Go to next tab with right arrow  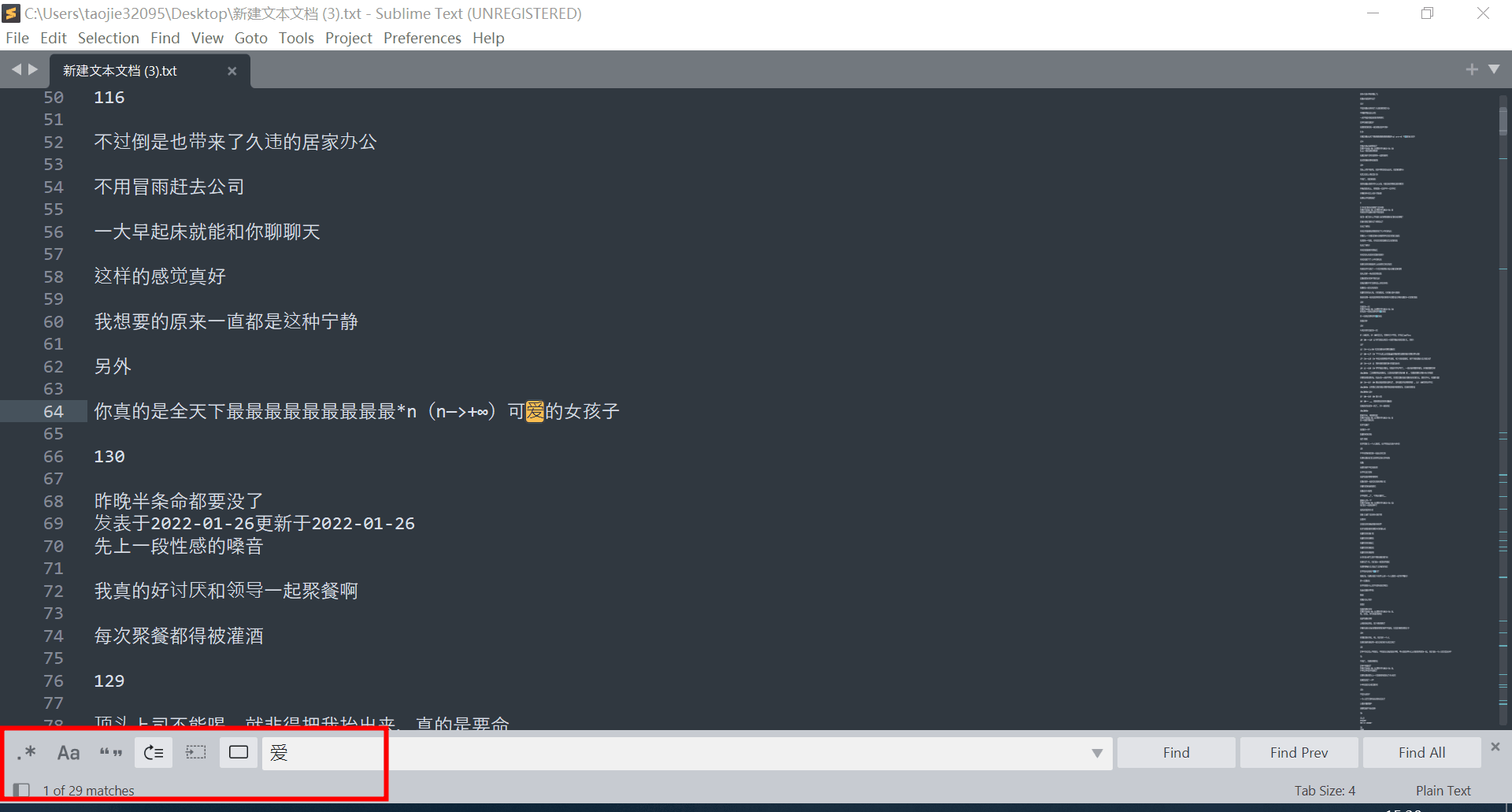point(33,69)
